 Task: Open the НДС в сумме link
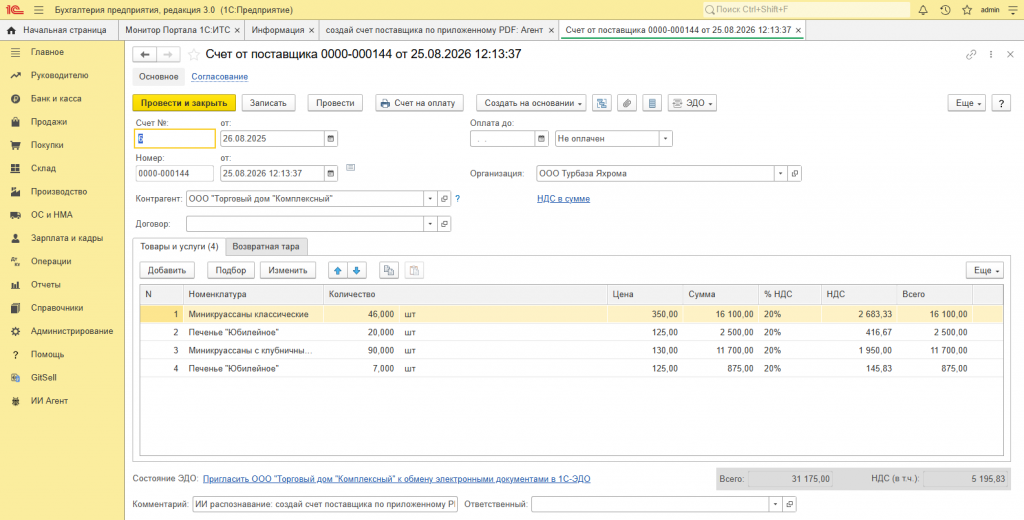[563, 199]
